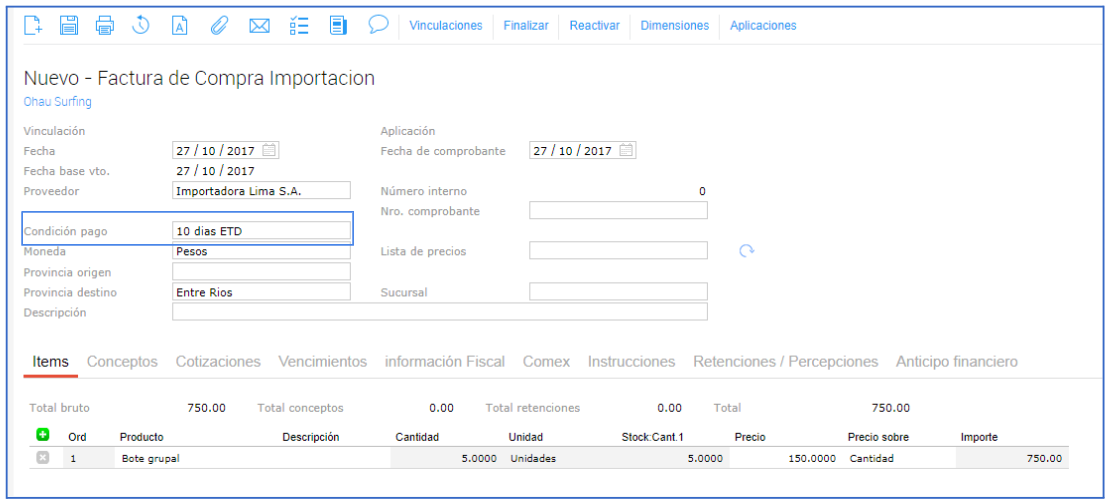This screenshot has height=502, width=1112.
Task: Open Dimensiones from the toolbar
Action: (675, 26)
